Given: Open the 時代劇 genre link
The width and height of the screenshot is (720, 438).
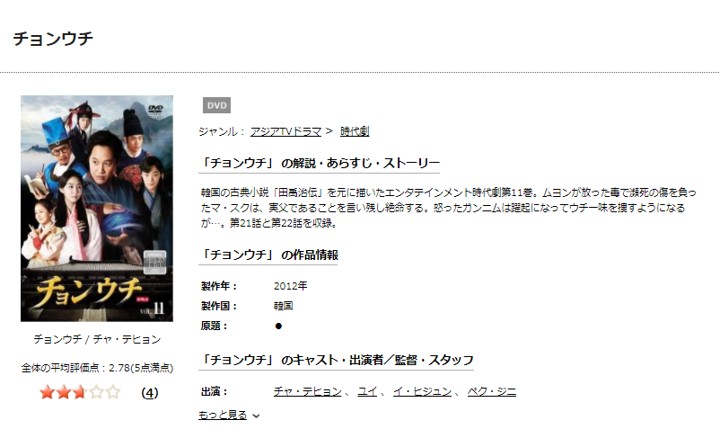Looking at the screenshot, I should pyautogui.click(x=354, y=132).
